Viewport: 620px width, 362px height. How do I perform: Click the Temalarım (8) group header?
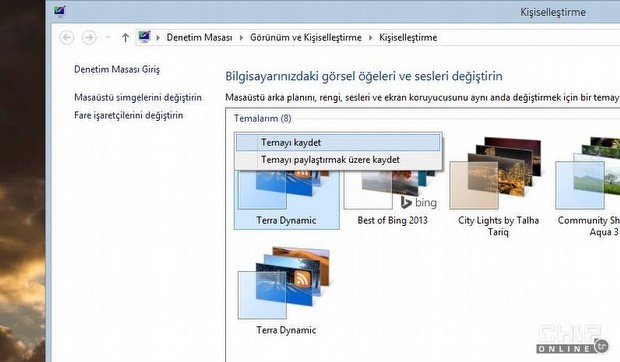pos(263,118)
